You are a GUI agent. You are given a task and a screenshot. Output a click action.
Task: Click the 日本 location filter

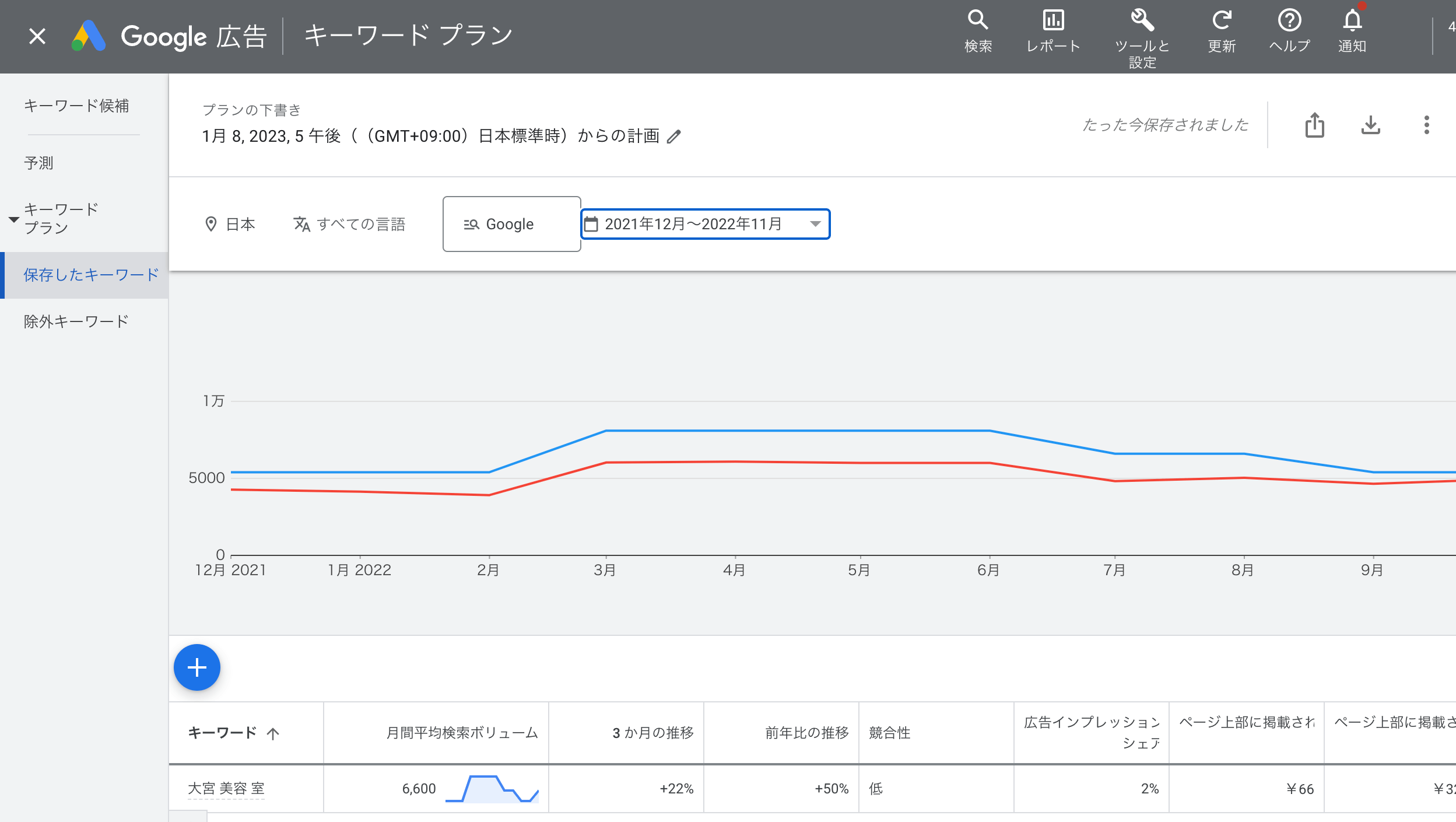[x=231, y=224]
